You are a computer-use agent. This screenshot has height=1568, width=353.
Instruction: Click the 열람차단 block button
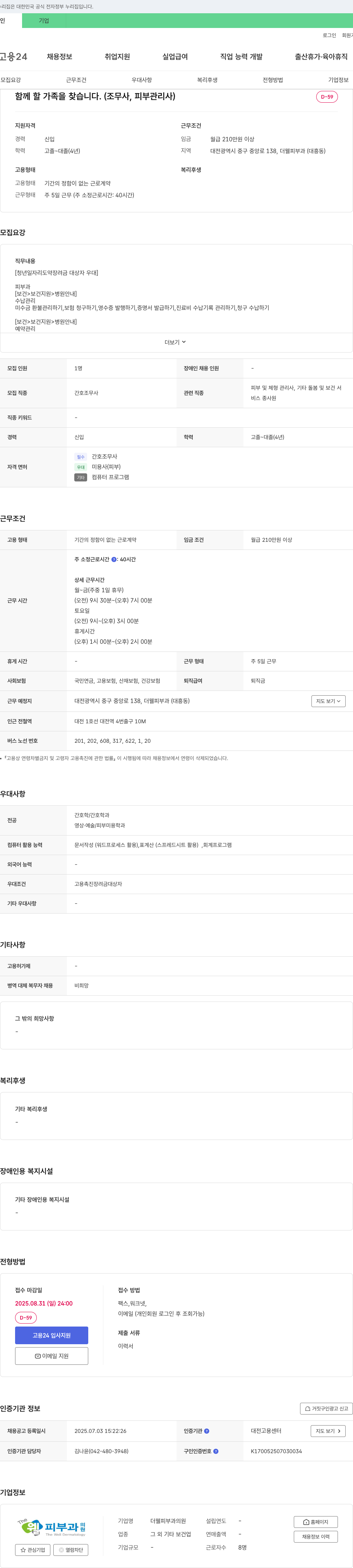click(x=71, y=1550)
